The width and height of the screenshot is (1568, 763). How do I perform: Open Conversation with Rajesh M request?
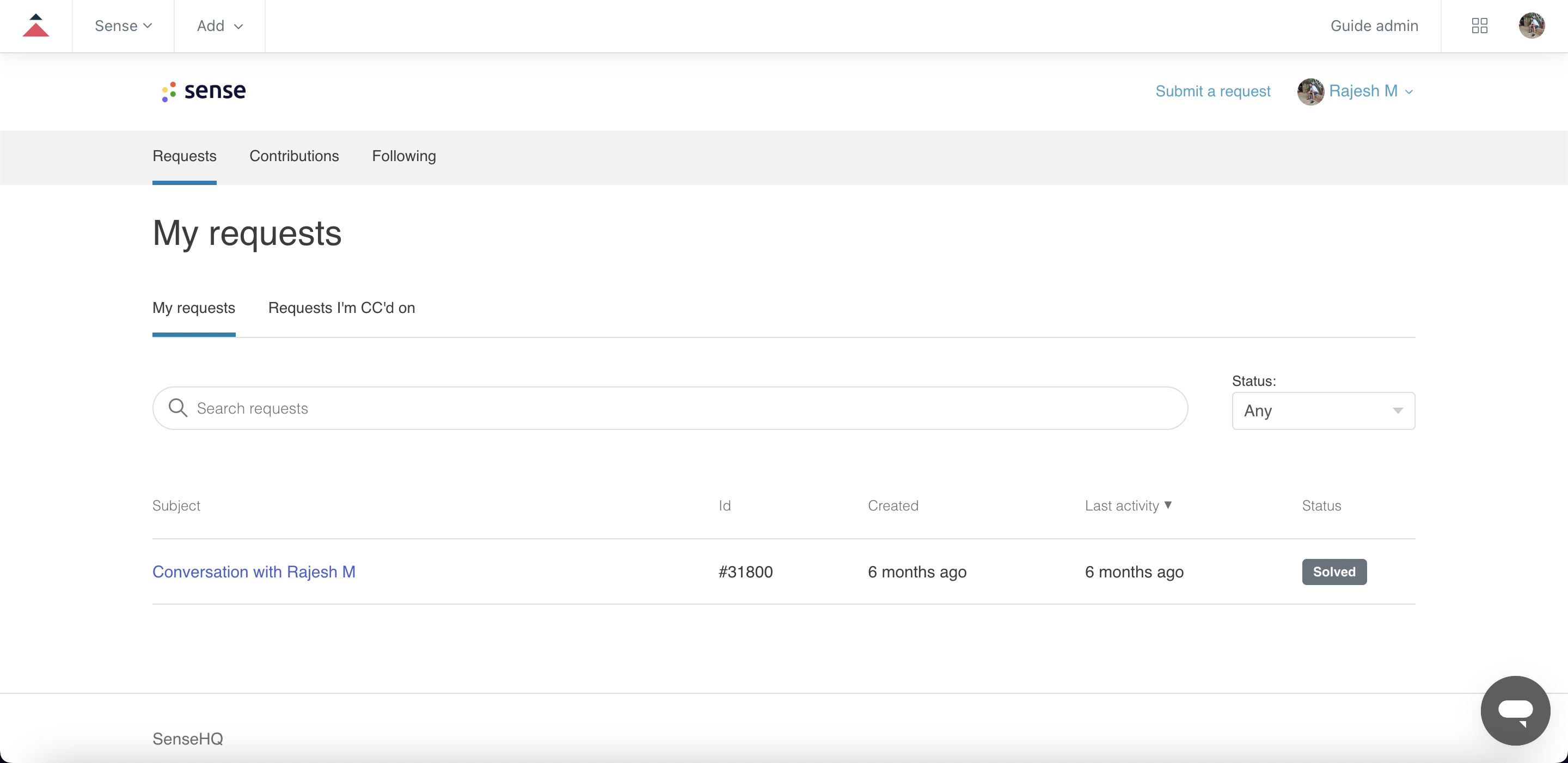pos(254,572)
